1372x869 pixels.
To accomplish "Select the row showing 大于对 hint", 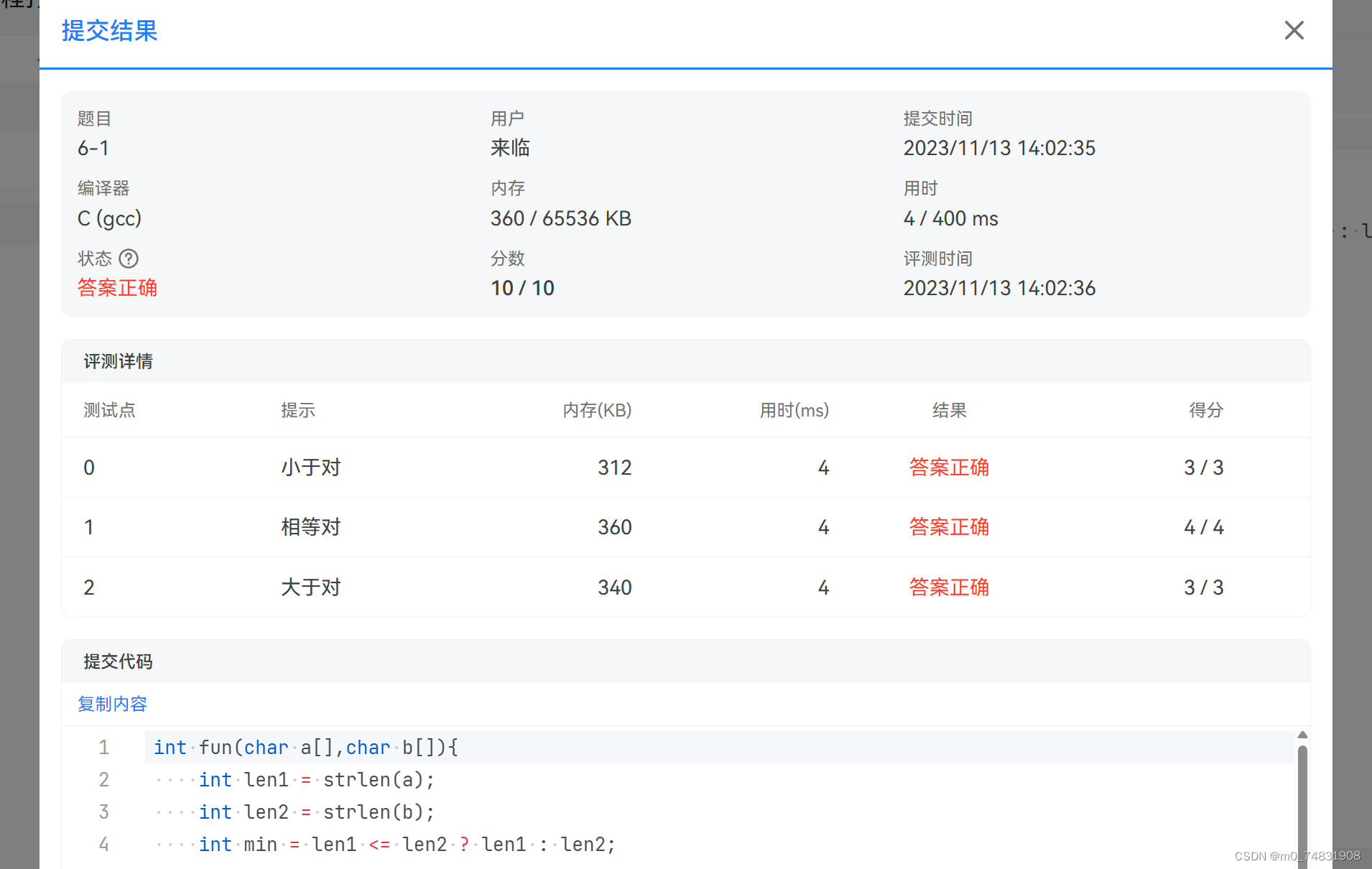I will tap(310, 587).
